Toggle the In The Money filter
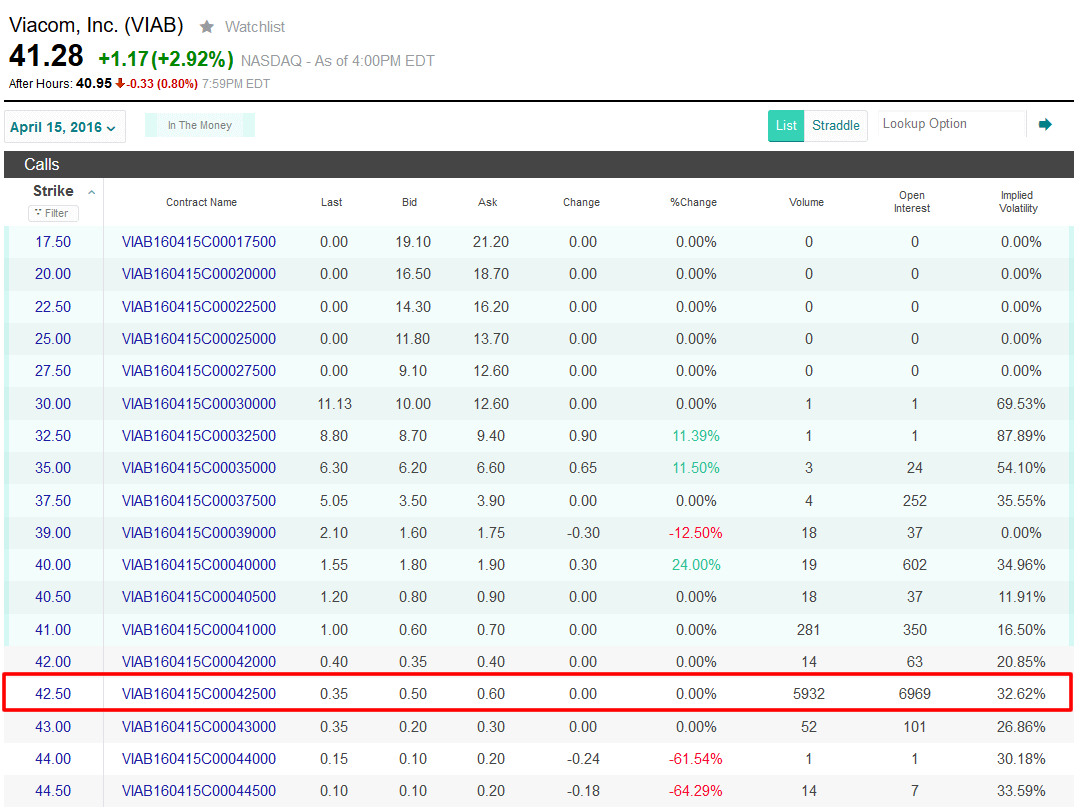 tap(199, 125)
